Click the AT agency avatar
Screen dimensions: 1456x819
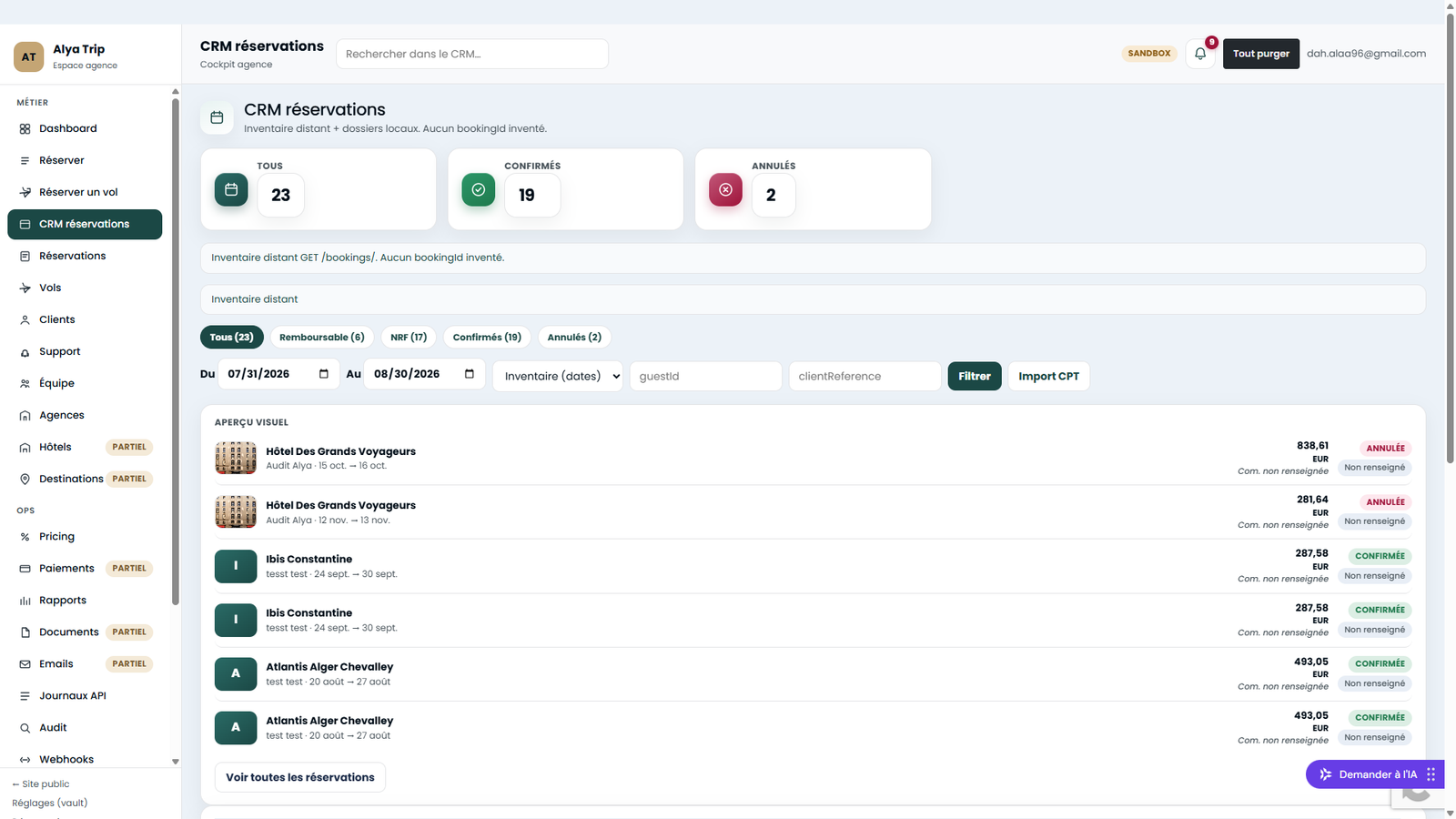[29, 56]
